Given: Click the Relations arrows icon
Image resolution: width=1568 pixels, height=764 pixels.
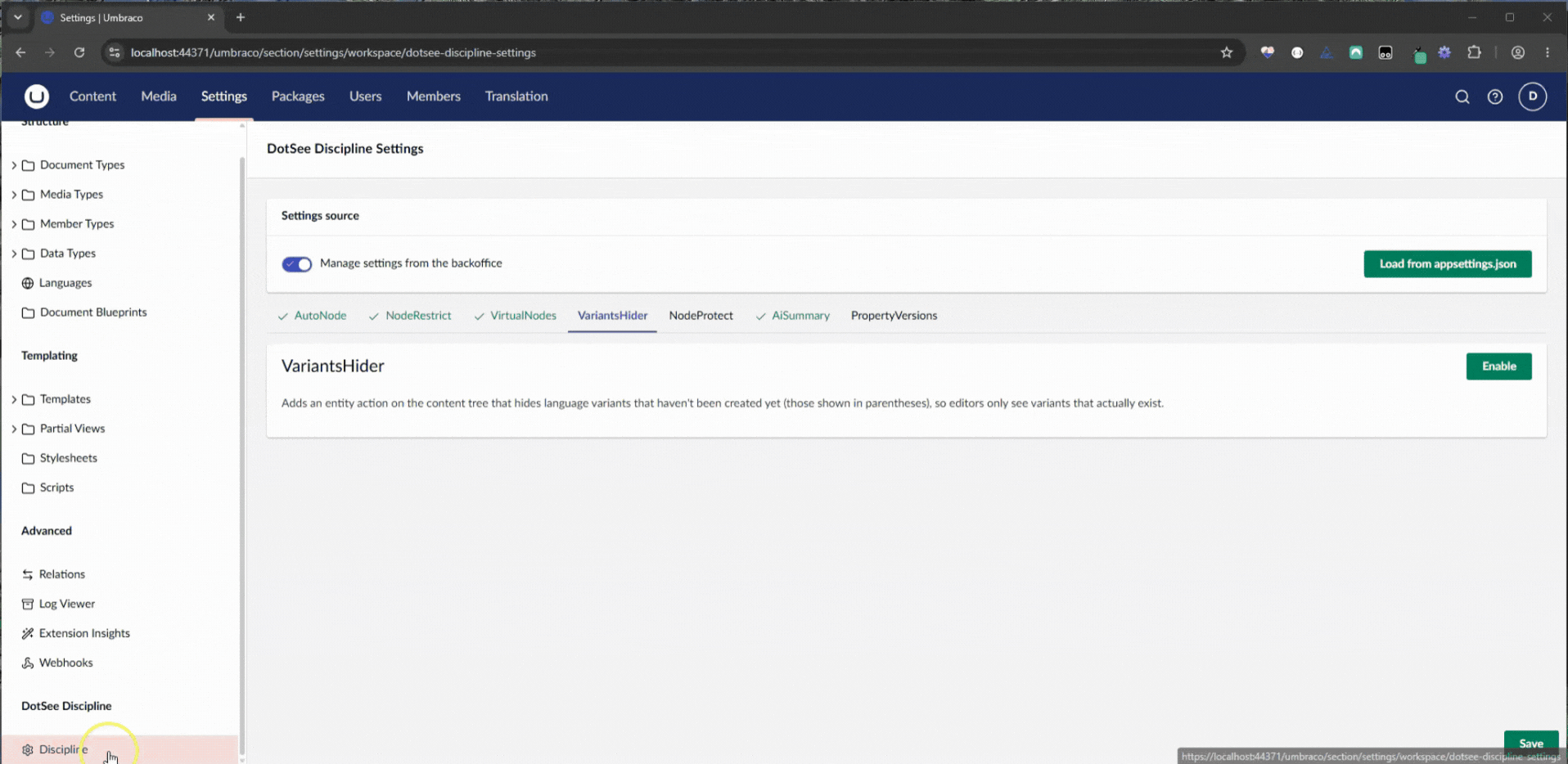Looking at the screenshot, I should pyautogui.click(x=28, y=574).
